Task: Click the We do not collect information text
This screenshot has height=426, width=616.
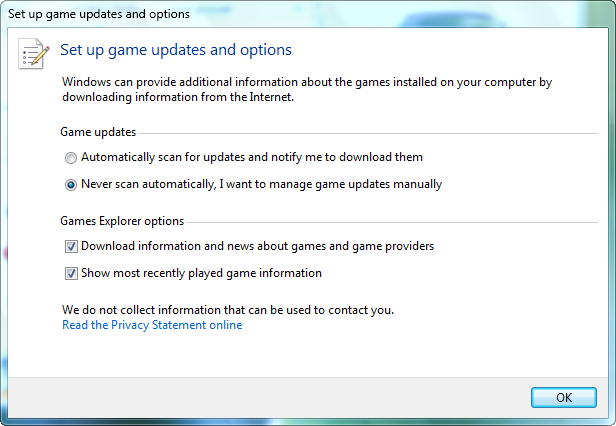Action: point(228,310)
